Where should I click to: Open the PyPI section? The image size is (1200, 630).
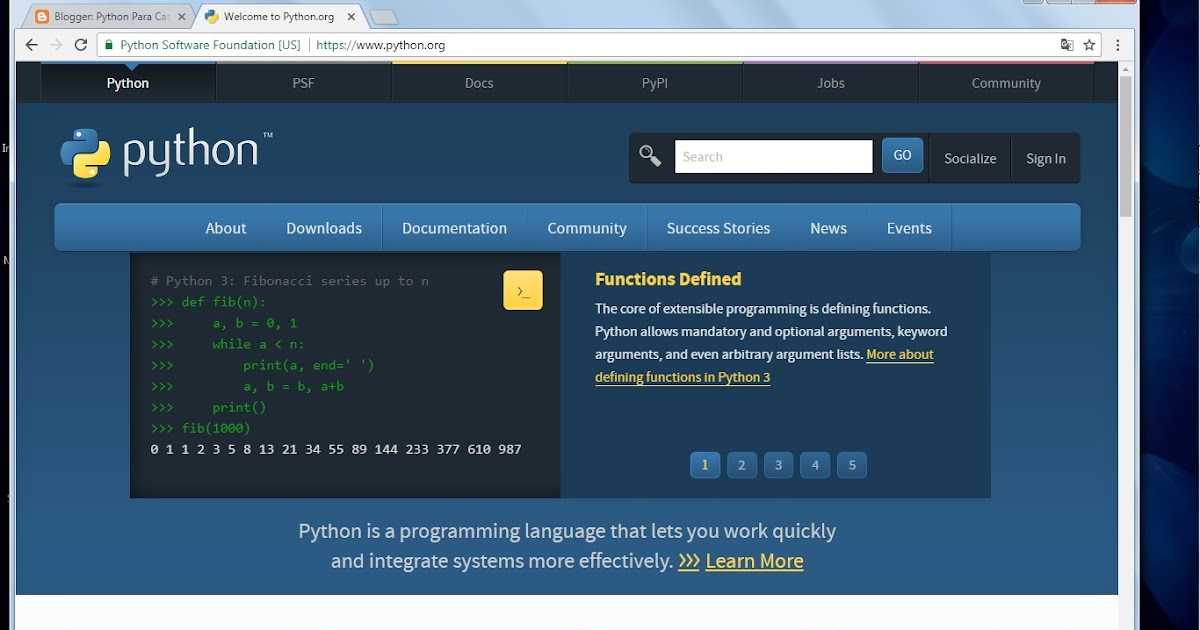click(655, 82)
